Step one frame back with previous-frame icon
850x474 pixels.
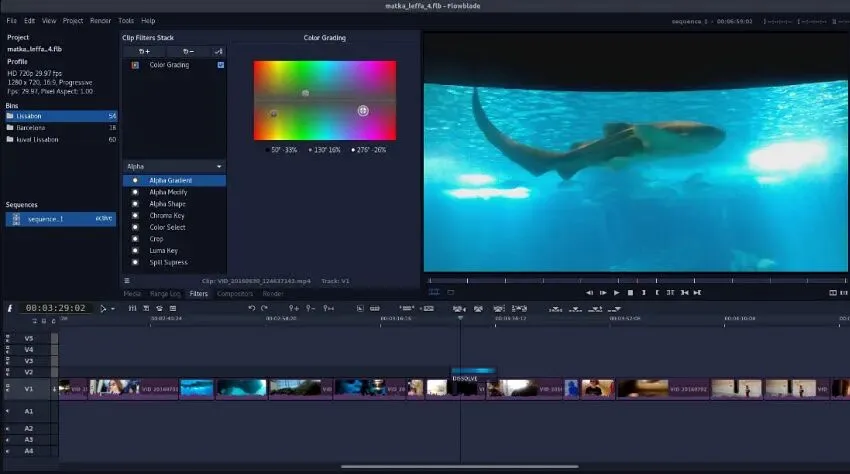click(x=589, y=292)
